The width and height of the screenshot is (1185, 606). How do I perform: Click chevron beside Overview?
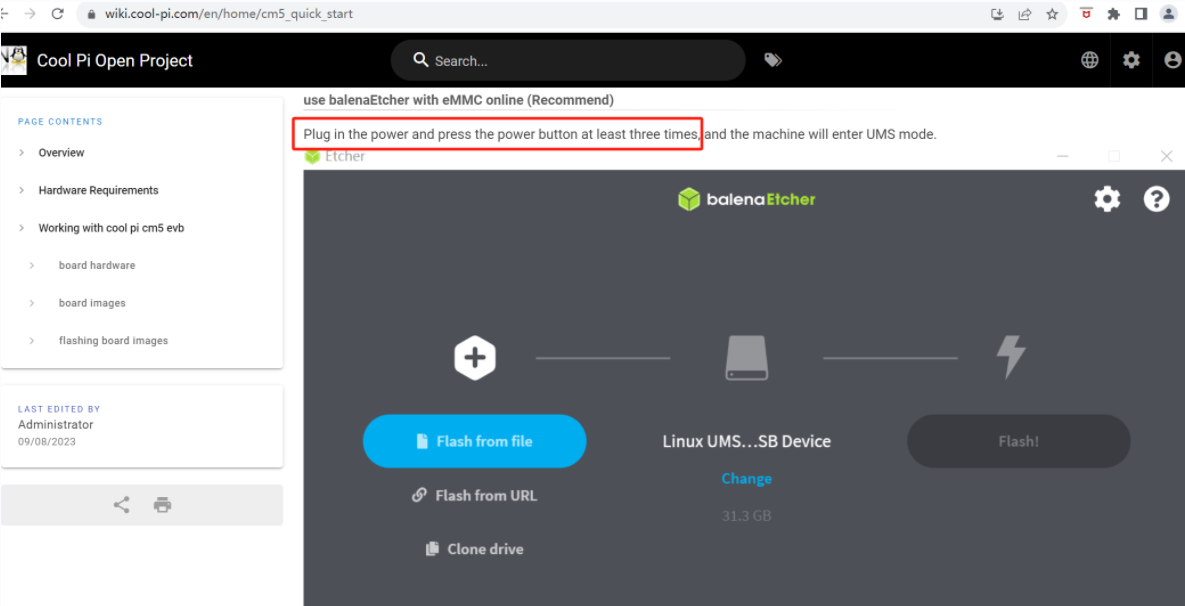pyautogui.click(x=22, y=153)
